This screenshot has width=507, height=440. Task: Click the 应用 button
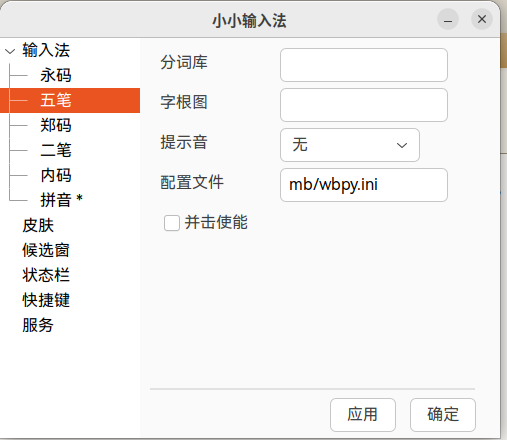point(363,415)
